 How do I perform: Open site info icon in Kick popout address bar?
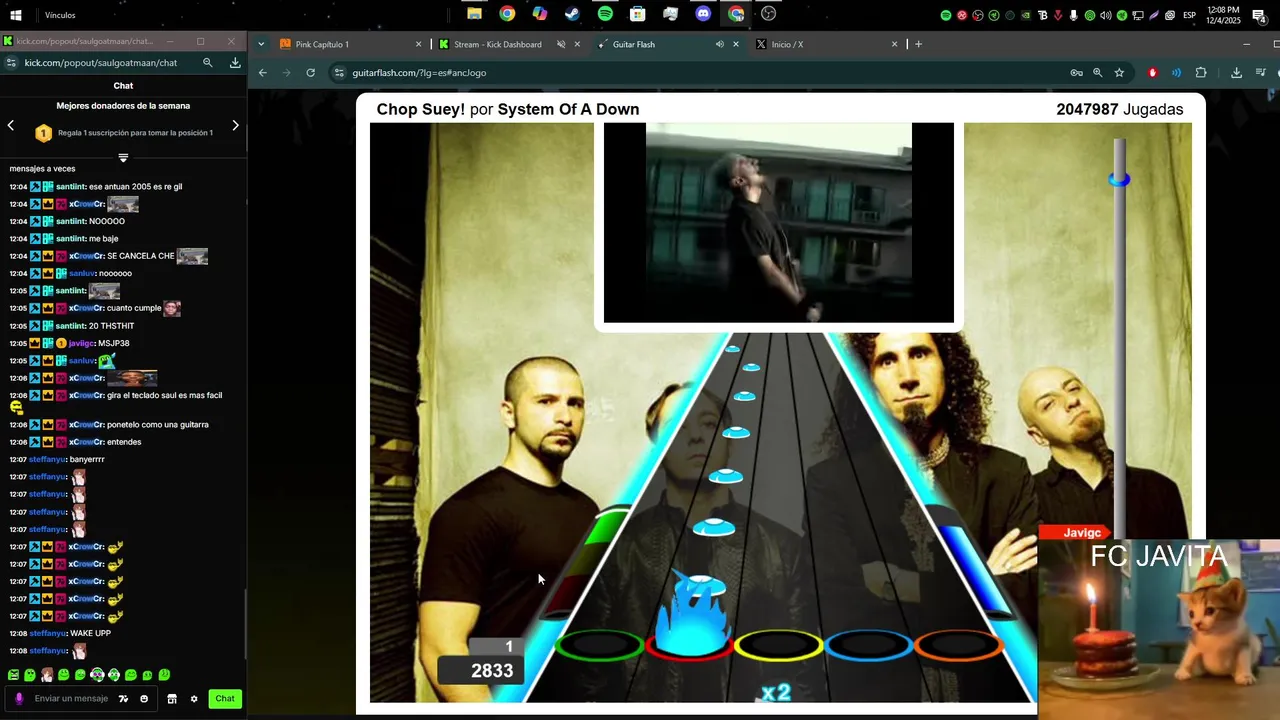11,62
